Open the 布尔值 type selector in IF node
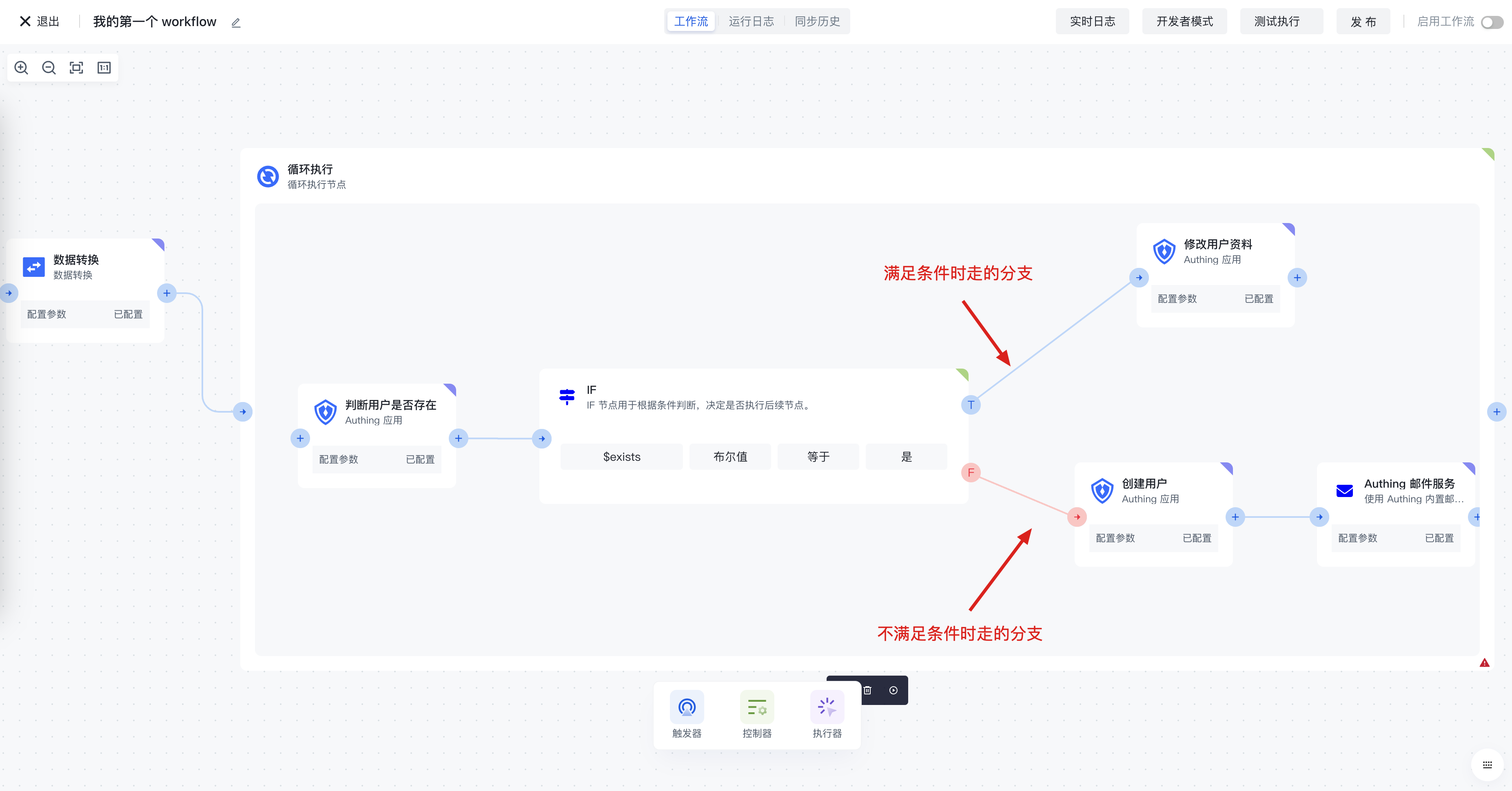 coord(729,457)
